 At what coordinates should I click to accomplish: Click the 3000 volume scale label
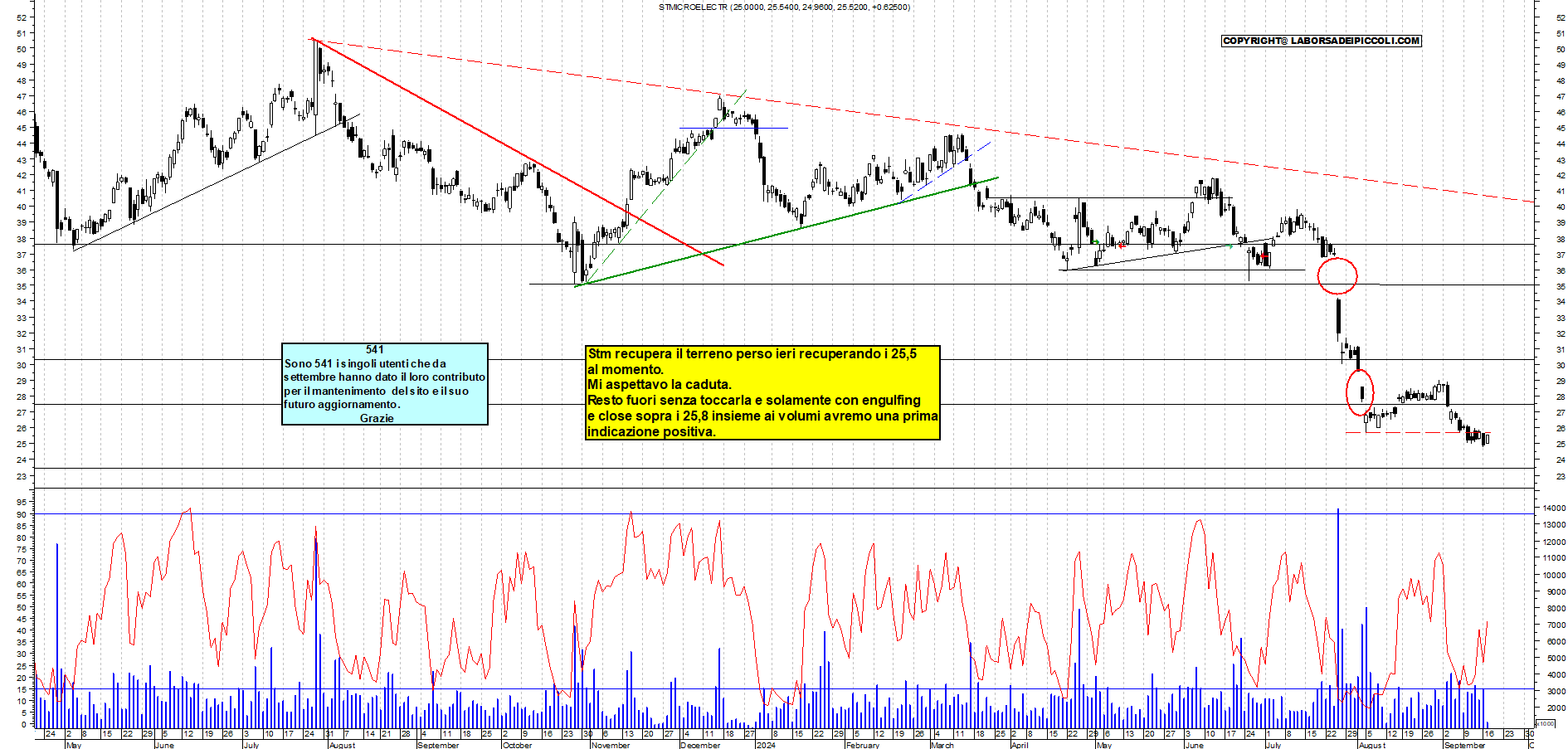(1556, 691)
